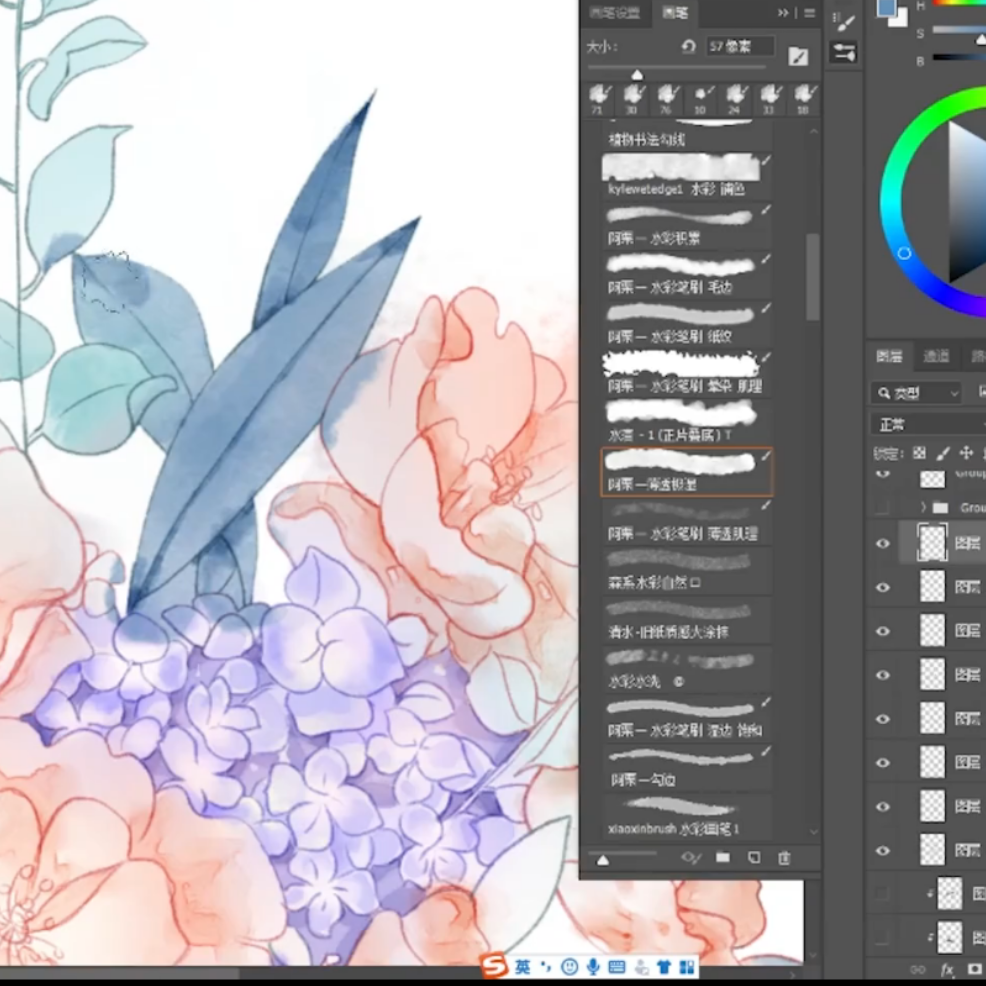Select brush 阿栗—勾边
The height and width of the screenshot is (986, 986).
(x=686, y=767)
